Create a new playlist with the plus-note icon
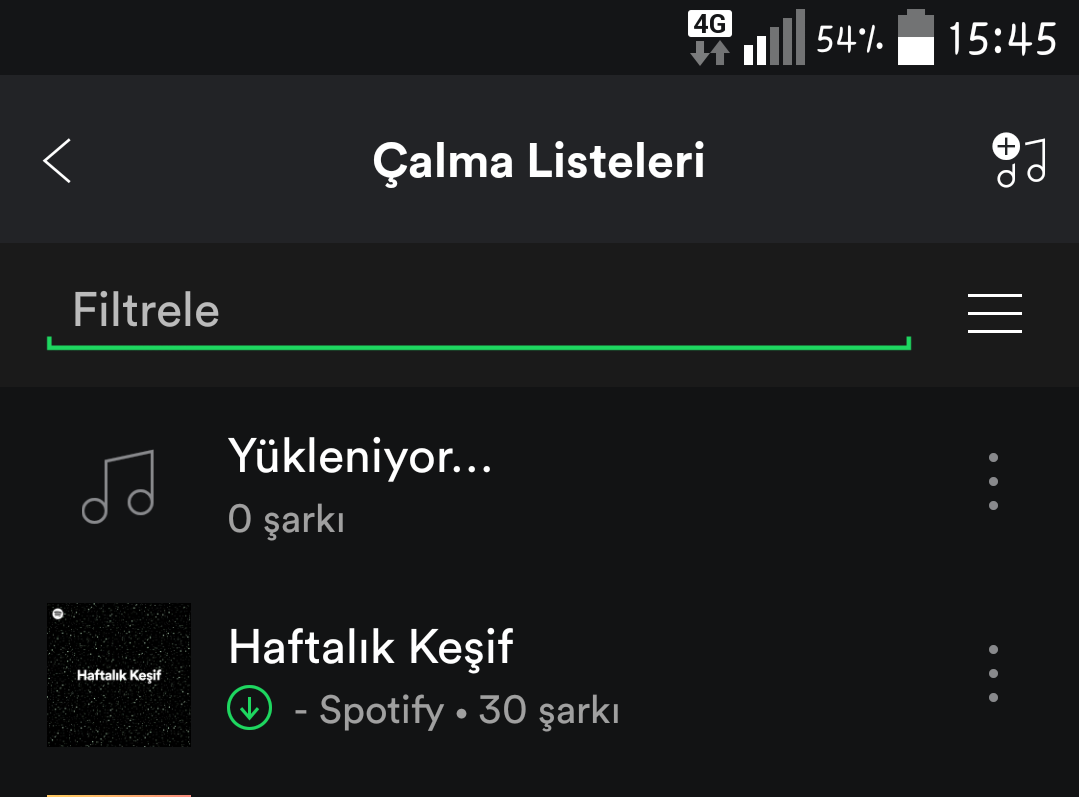The height and width of the screenshot is (797, 1079). [1019, 160]
